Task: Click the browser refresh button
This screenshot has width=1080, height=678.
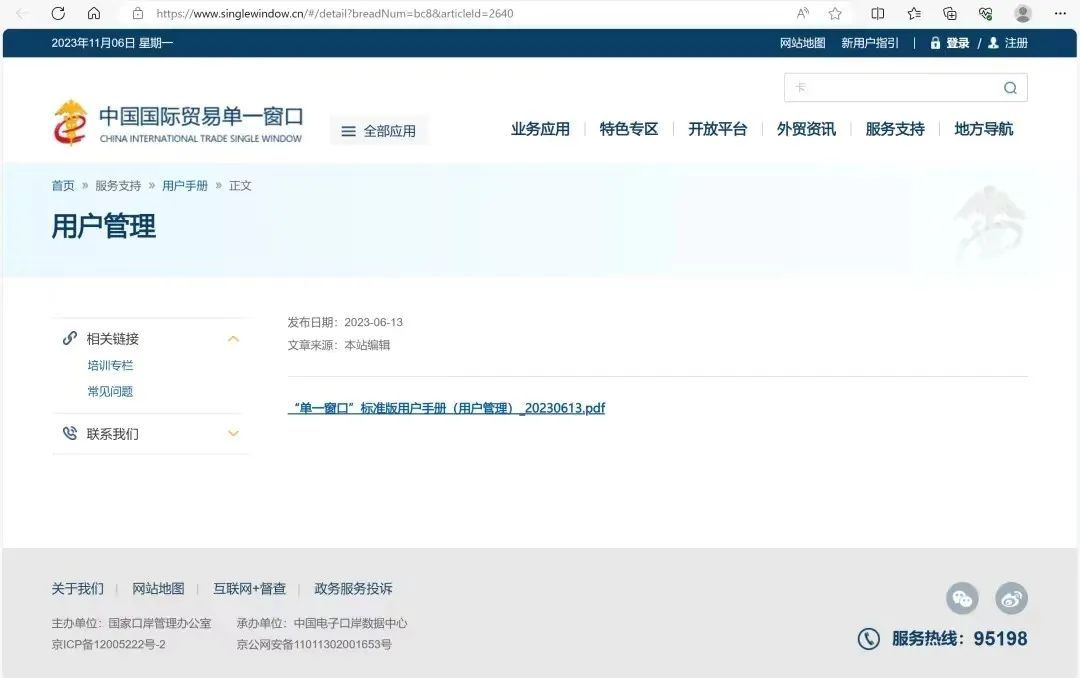Action: point(58,13)
